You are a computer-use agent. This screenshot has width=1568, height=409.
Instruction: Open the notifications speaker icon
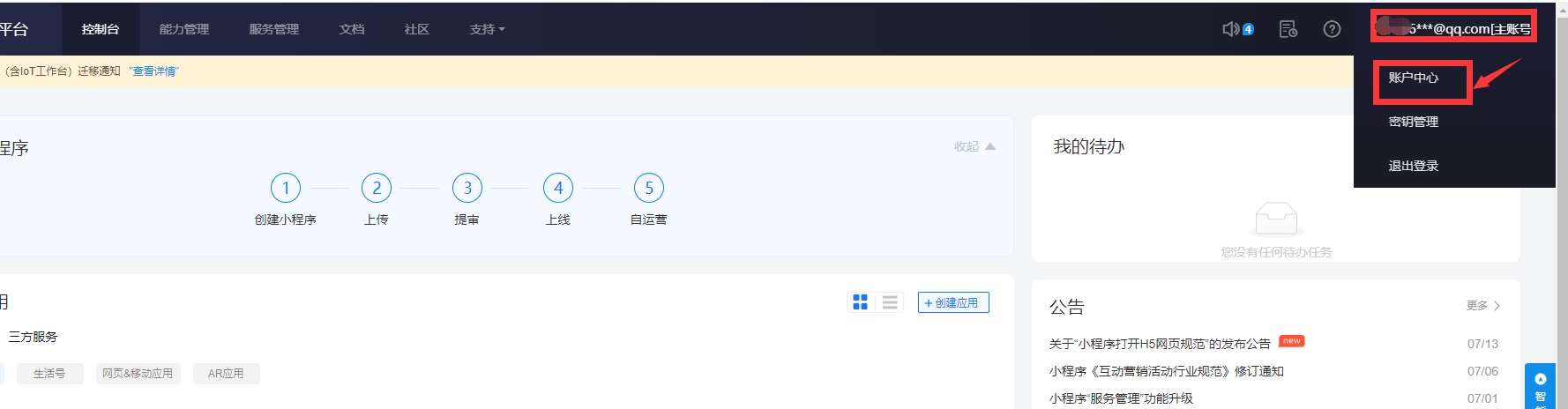pyautogui.click(x=1231, y=29)
